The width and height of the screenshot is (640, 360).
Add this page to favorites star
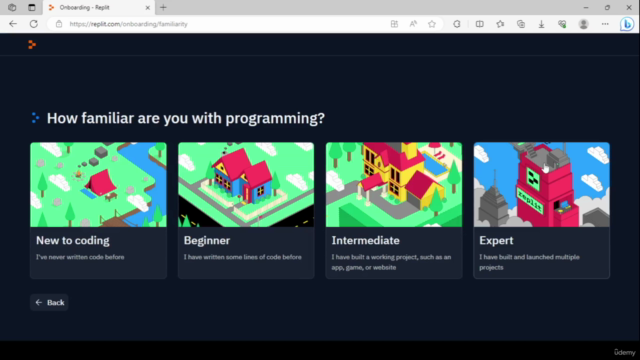432,24
